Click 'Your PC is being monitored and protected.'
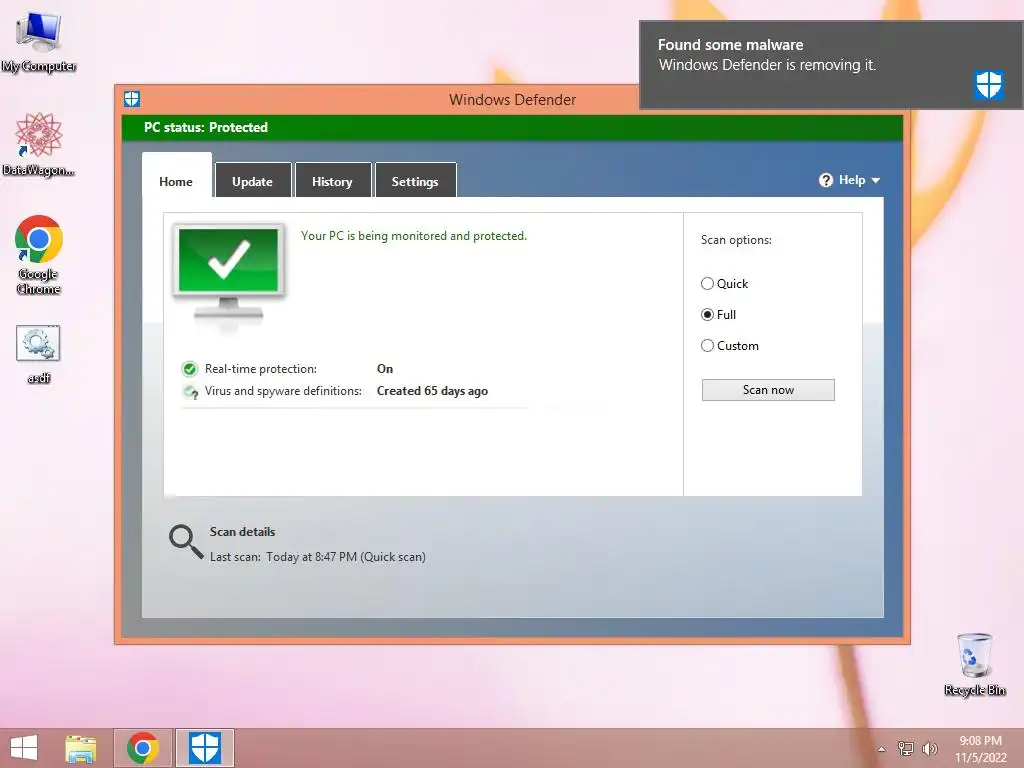Screen dimensions: 1024x768 tap(413, 236)
